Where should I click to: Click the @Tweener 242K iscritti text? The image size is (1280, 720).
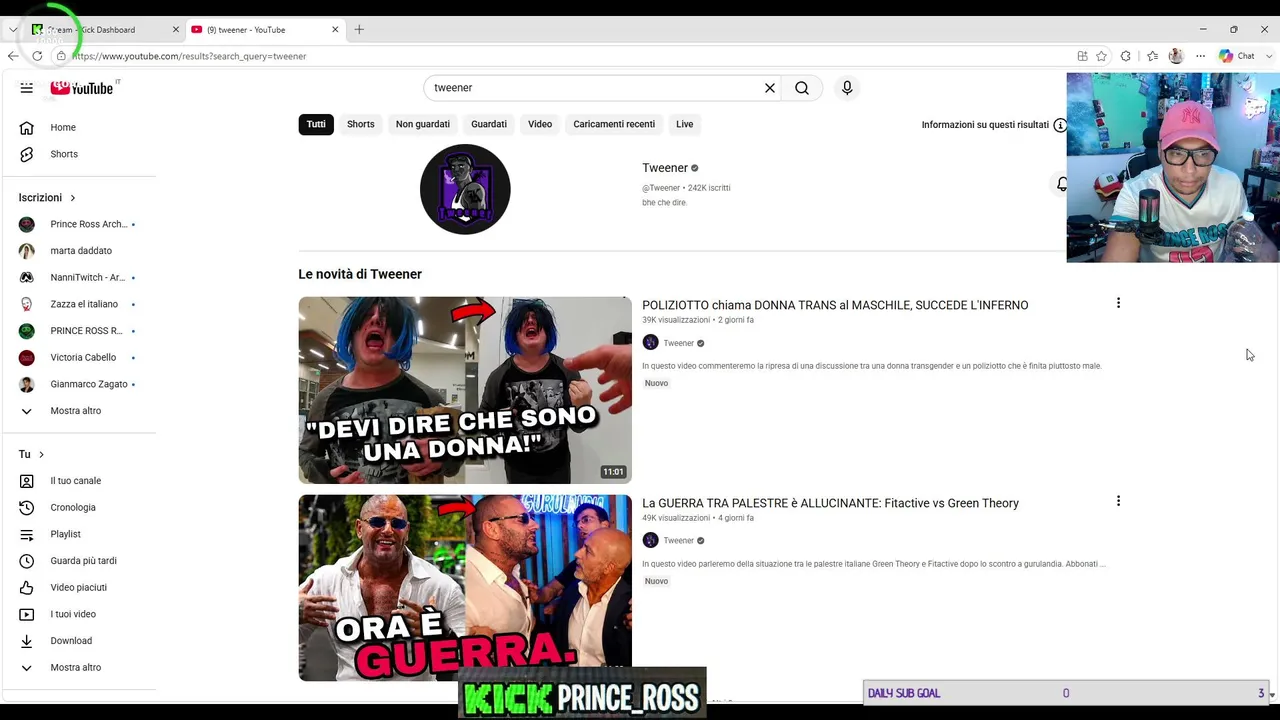[686, 188]
